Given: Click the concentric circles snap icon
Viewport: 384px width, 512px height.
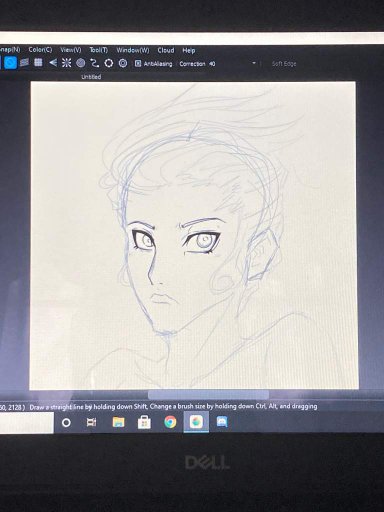Looking at the screenshot, I should 123,63.
